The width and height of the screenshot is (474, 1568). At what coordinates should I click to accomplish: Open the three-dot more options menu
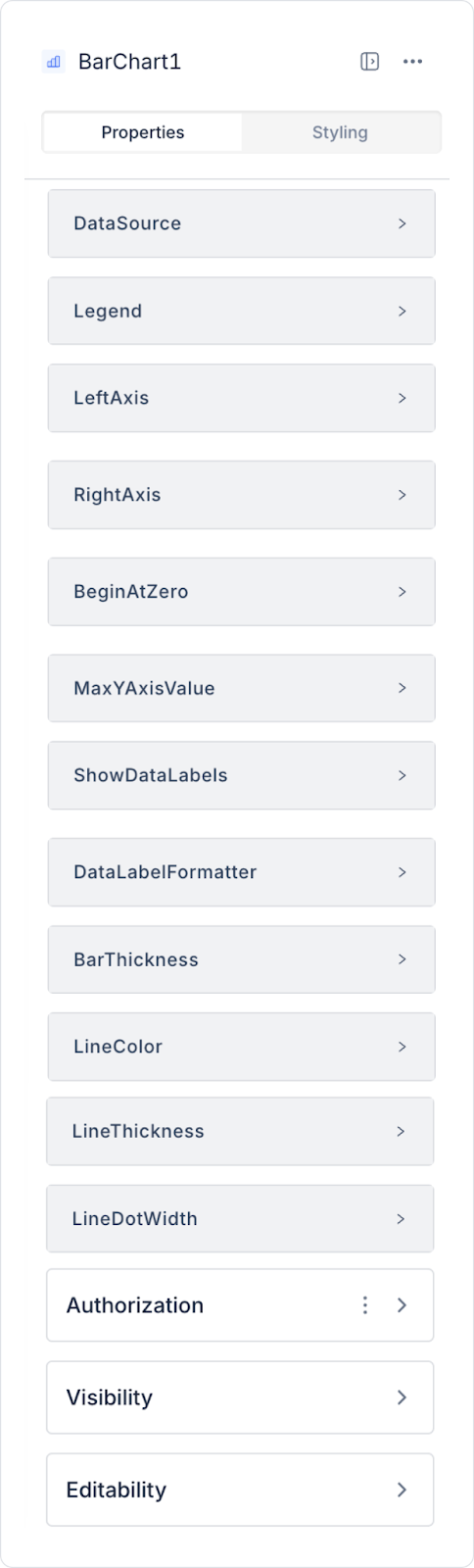(412, 62)
